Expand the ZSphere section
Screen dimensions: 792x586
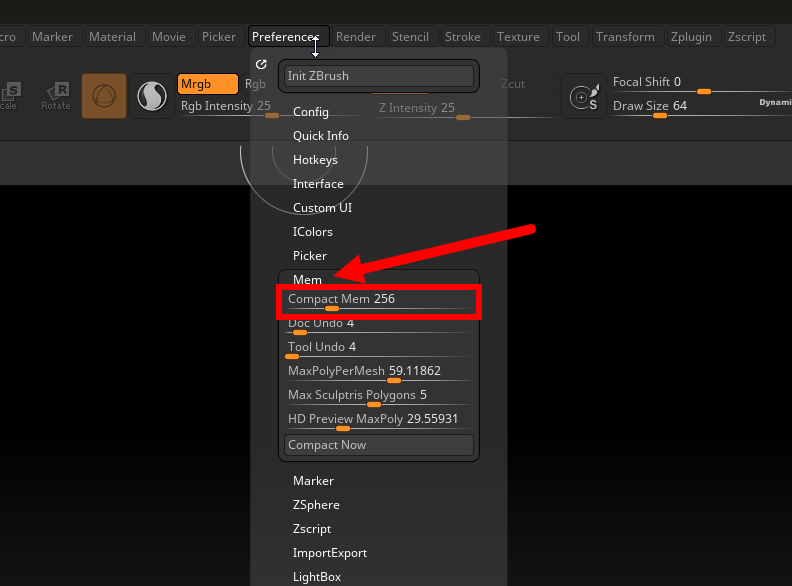(316, 505)
